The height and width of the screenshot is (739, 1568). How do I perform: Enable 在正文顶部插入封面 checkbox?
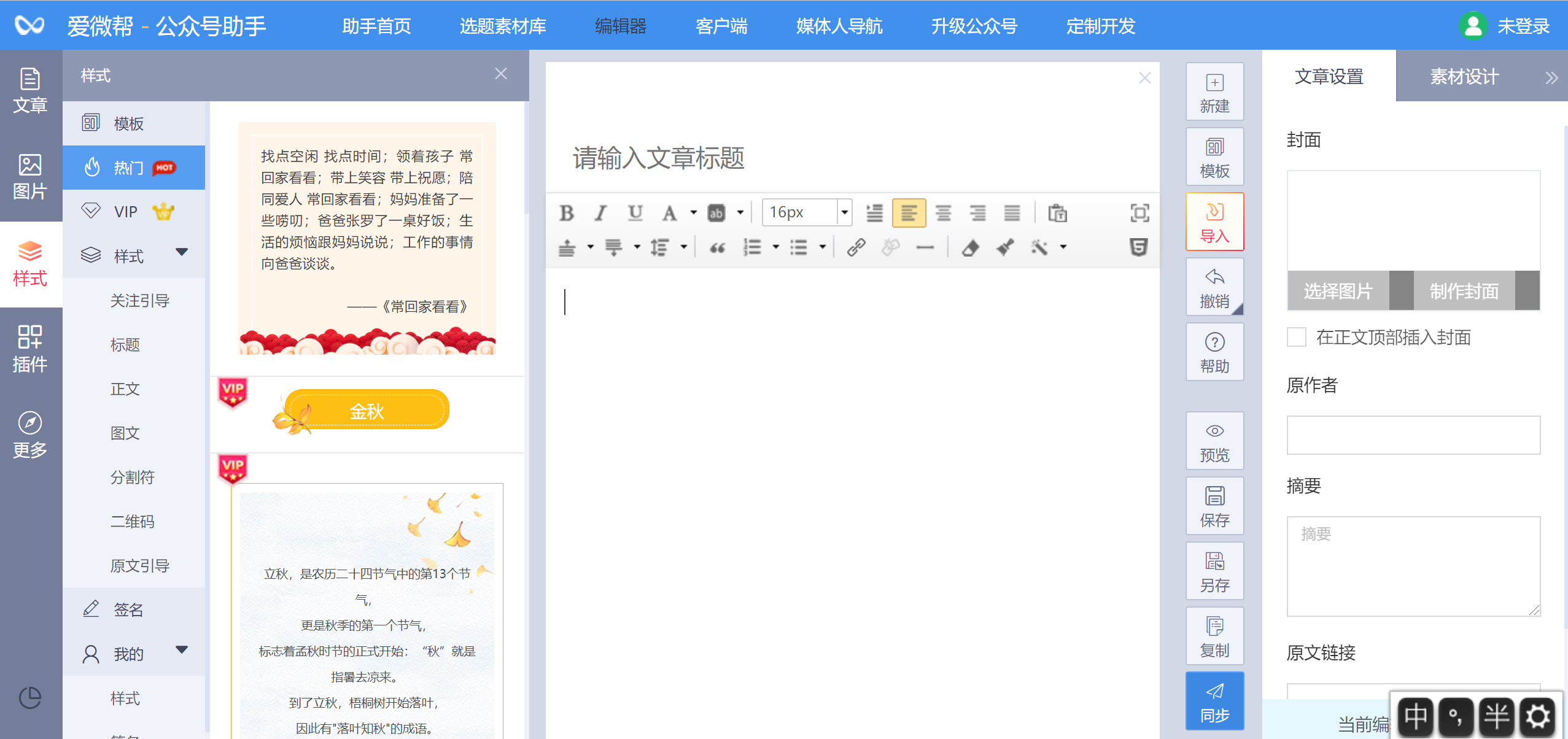point(1297,337)
